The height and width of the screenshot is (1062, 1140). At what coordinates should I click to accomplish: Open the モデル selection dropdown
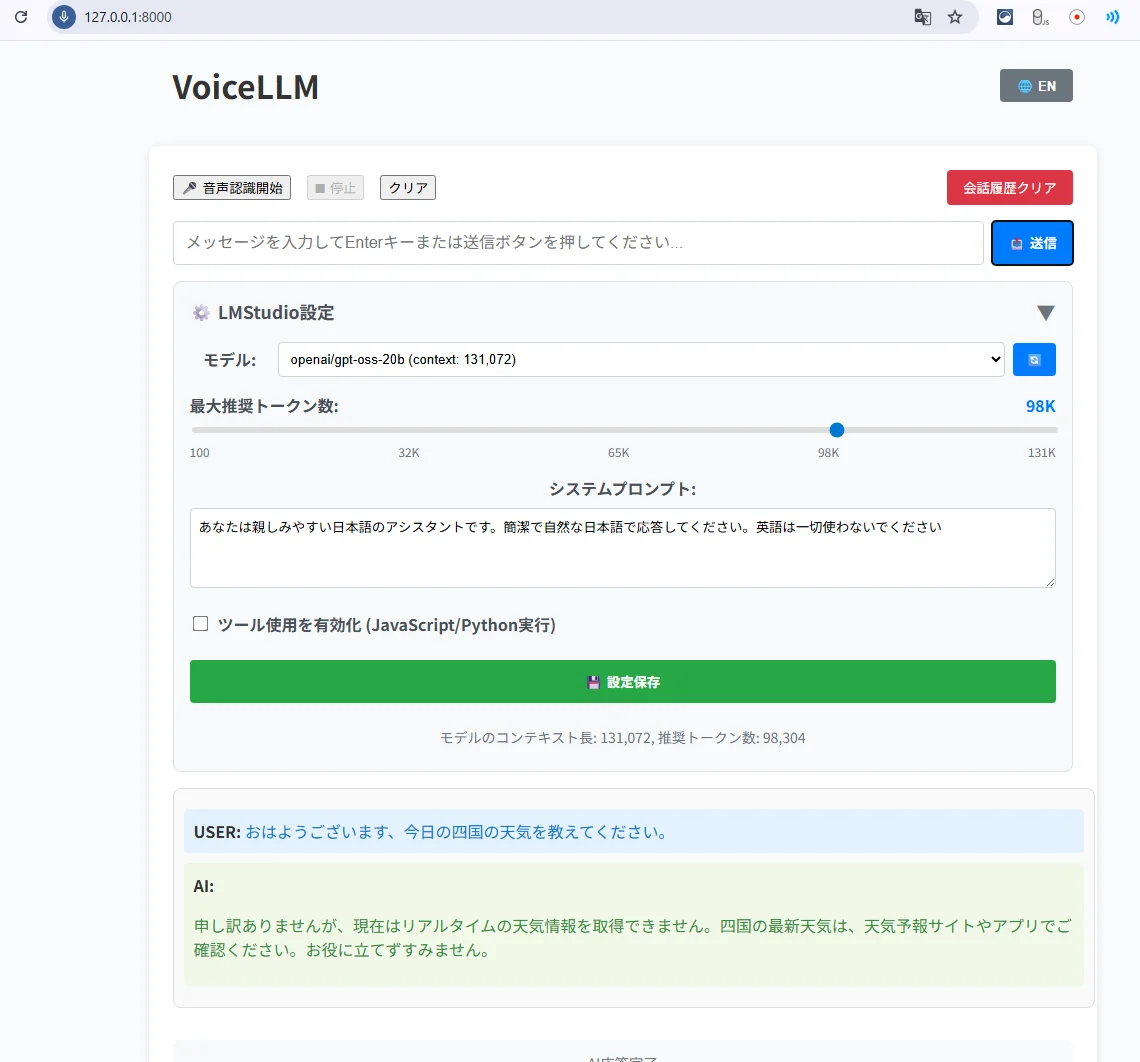pos(641,360)
